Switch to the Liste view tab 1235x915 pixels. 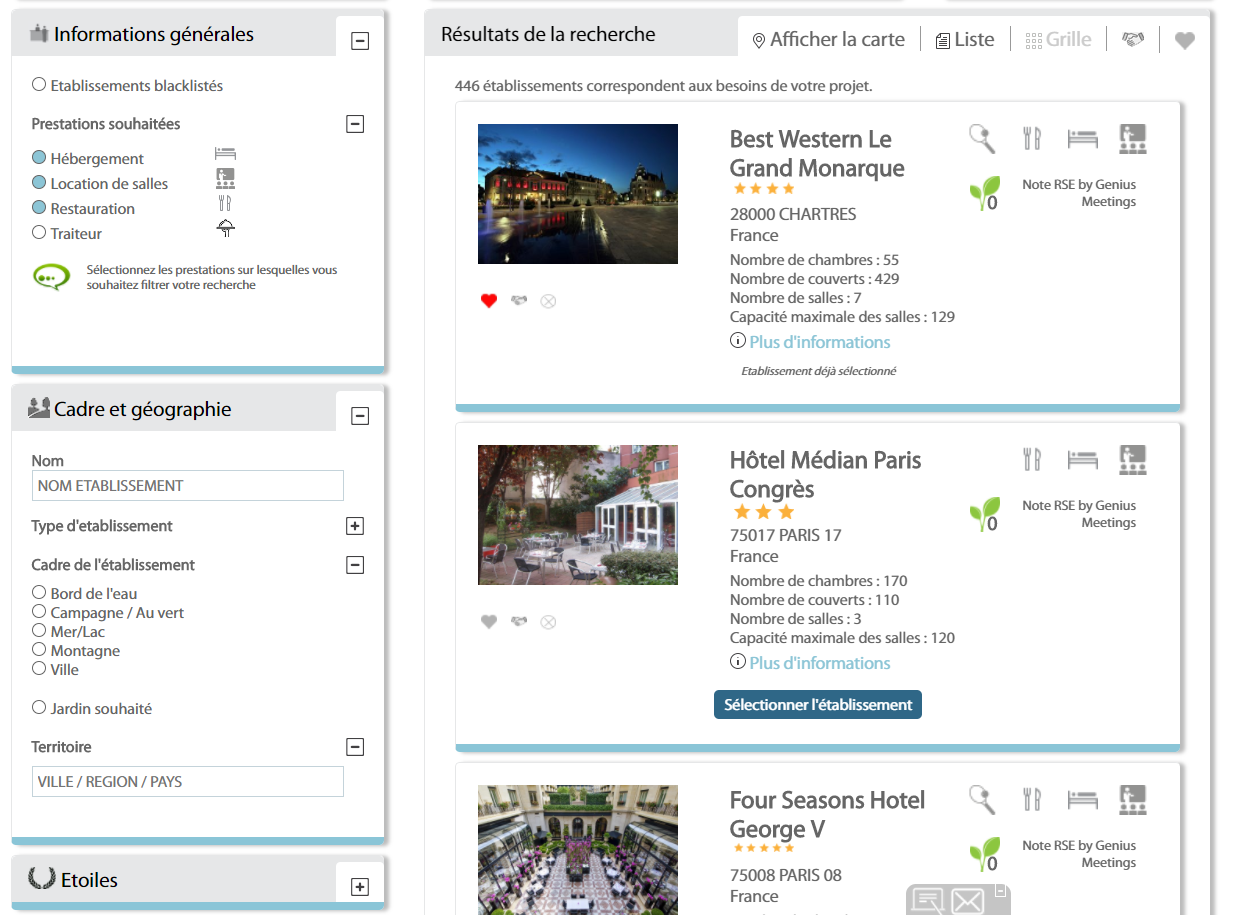click(965, 39)
